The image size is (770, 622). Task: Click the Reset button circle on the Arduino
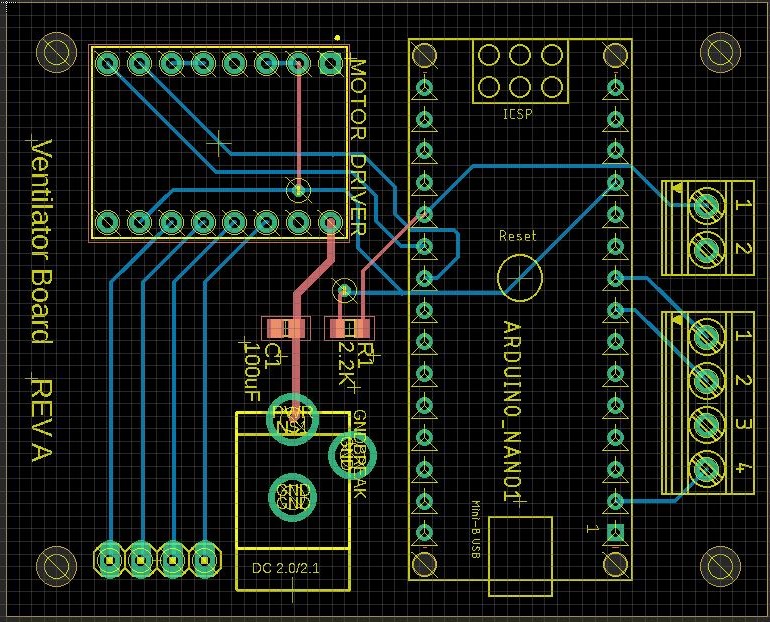tap(519, 274)
